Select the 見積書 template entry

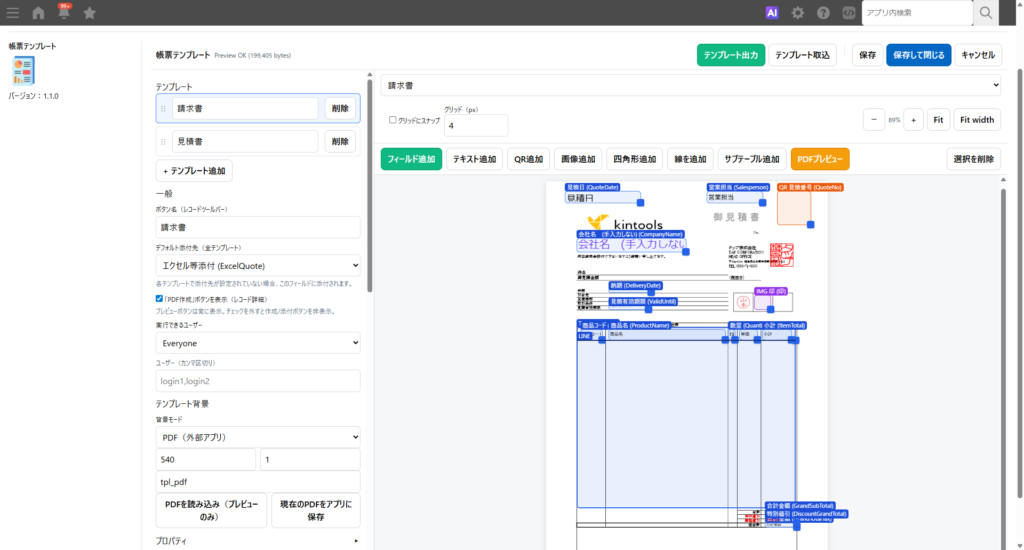coord(245,141)
